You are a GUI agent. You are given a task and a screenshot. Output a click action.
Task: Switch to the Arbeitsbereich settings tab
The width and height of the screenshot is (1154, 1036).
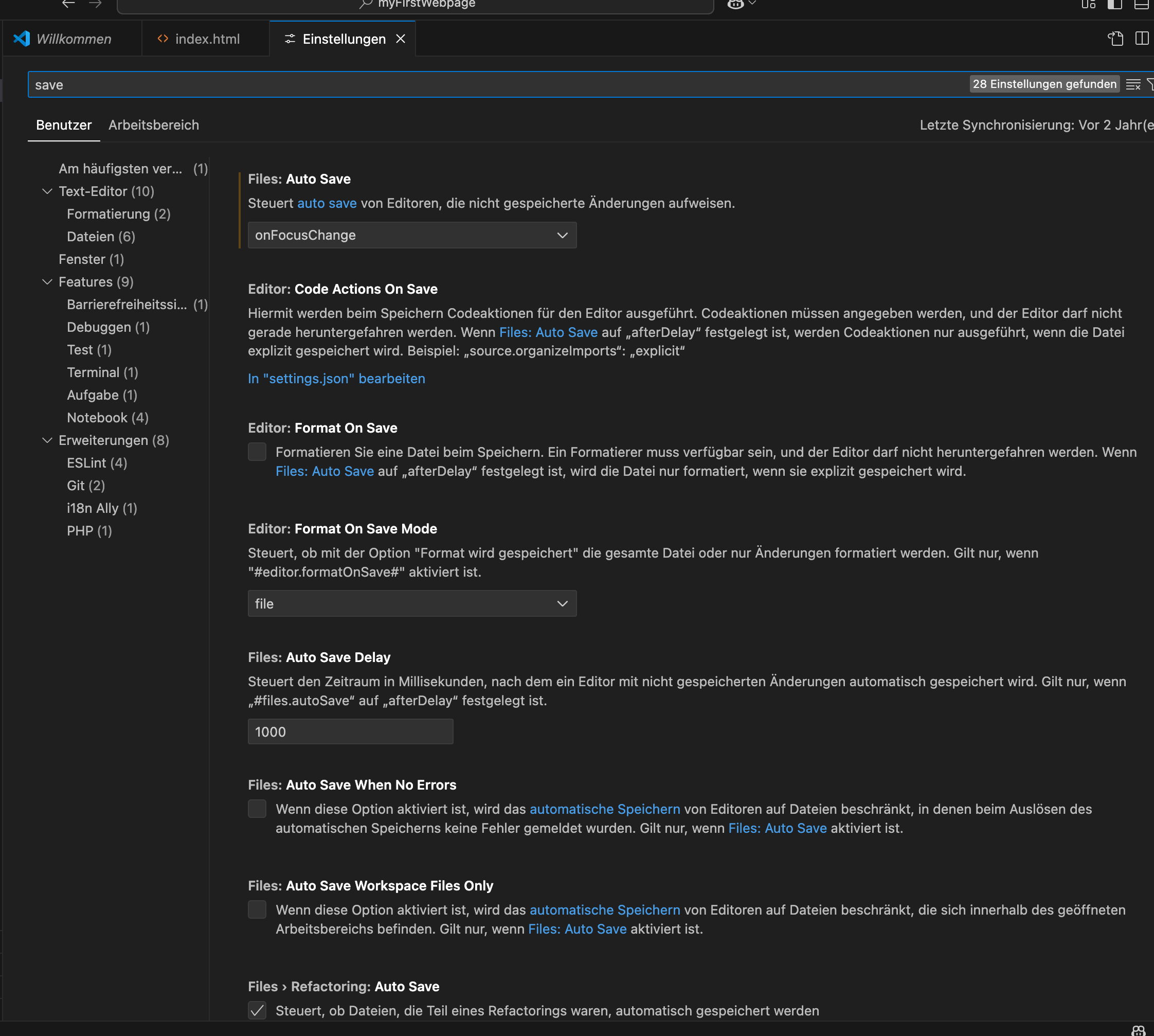154,125
